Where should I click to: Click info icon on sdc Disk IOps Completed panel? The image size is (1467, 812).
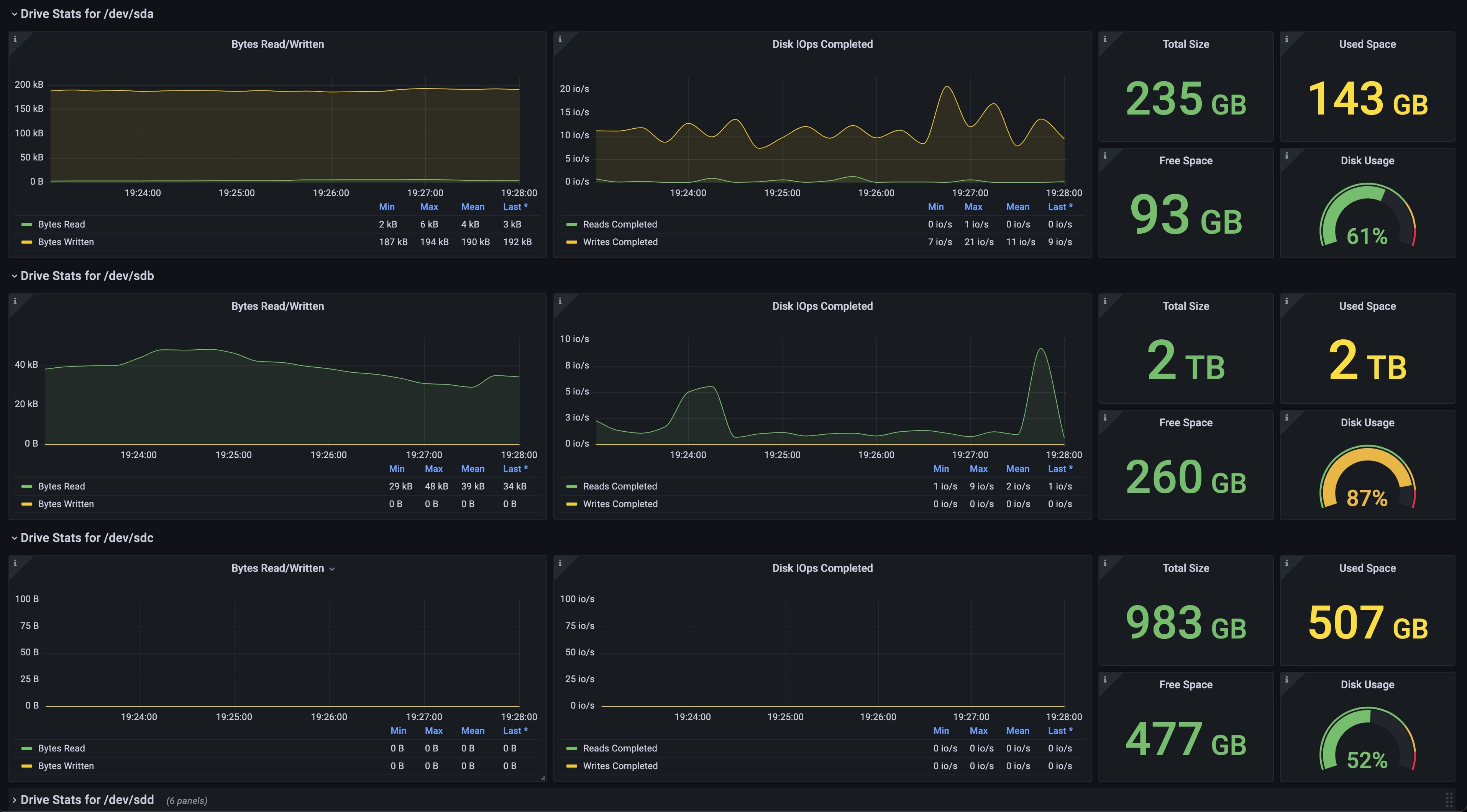560,563
